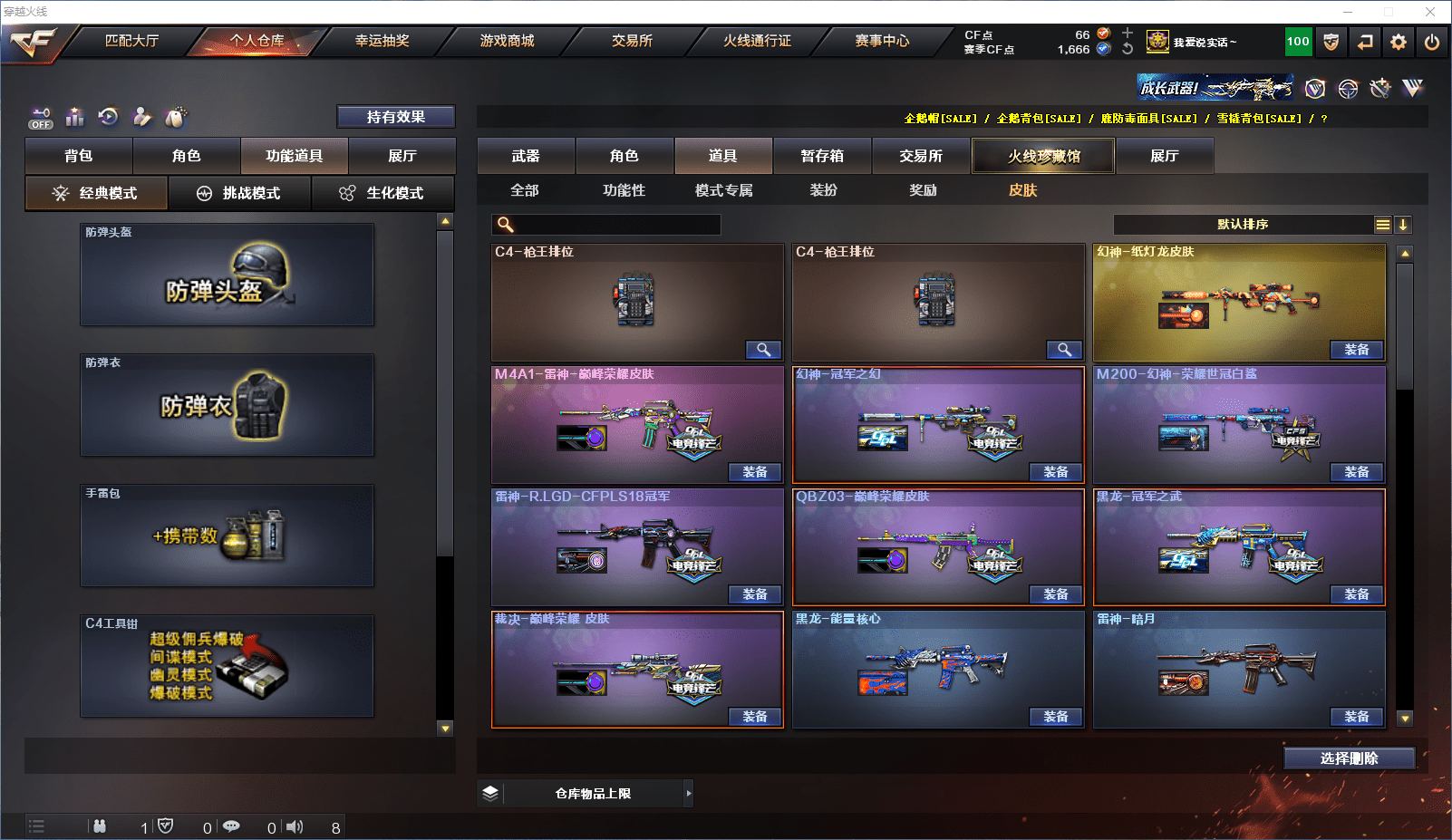The image size is (1452, 840).
Task: Equip the M4A1-雷神-巅峰荣耀皮肤 item
Action: (755, 472)
